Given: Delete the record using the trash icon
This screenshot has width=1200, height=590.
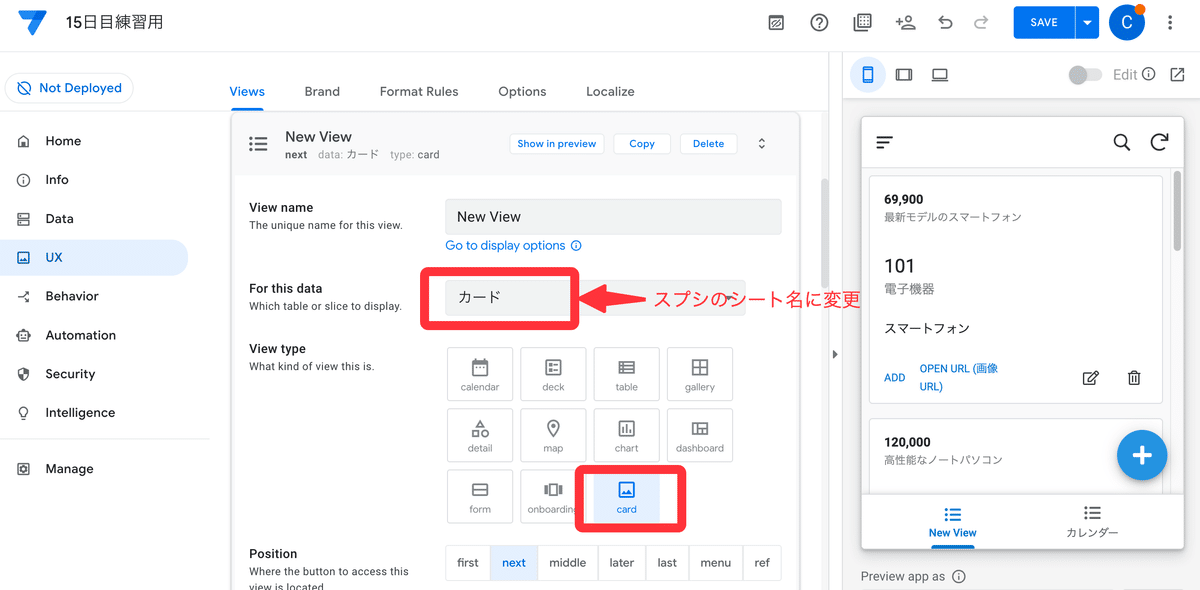Looking at the screenshot, I should [x=1133, y=377].
